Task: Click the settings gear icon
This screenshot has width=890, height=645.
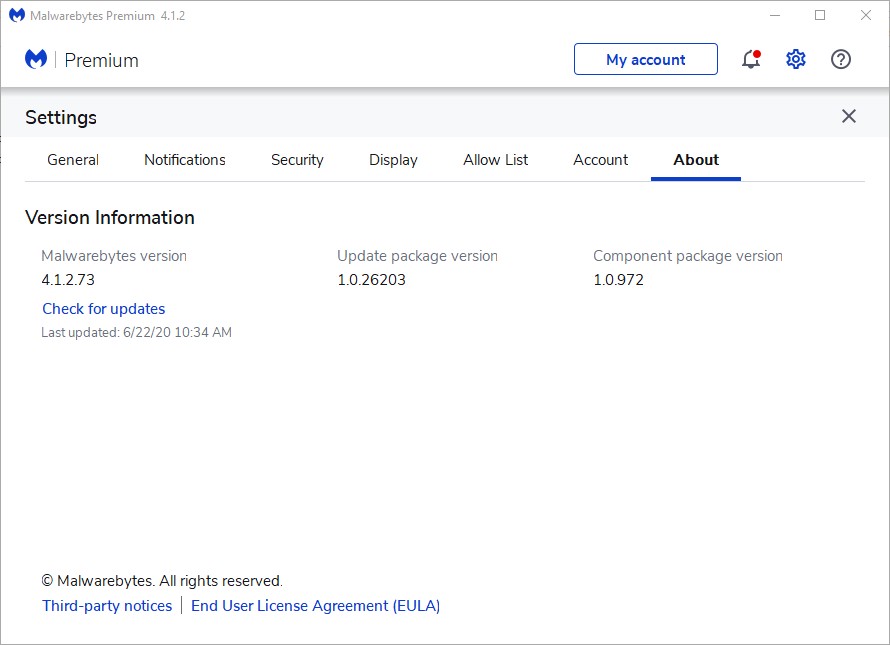Action: [796, 60]
